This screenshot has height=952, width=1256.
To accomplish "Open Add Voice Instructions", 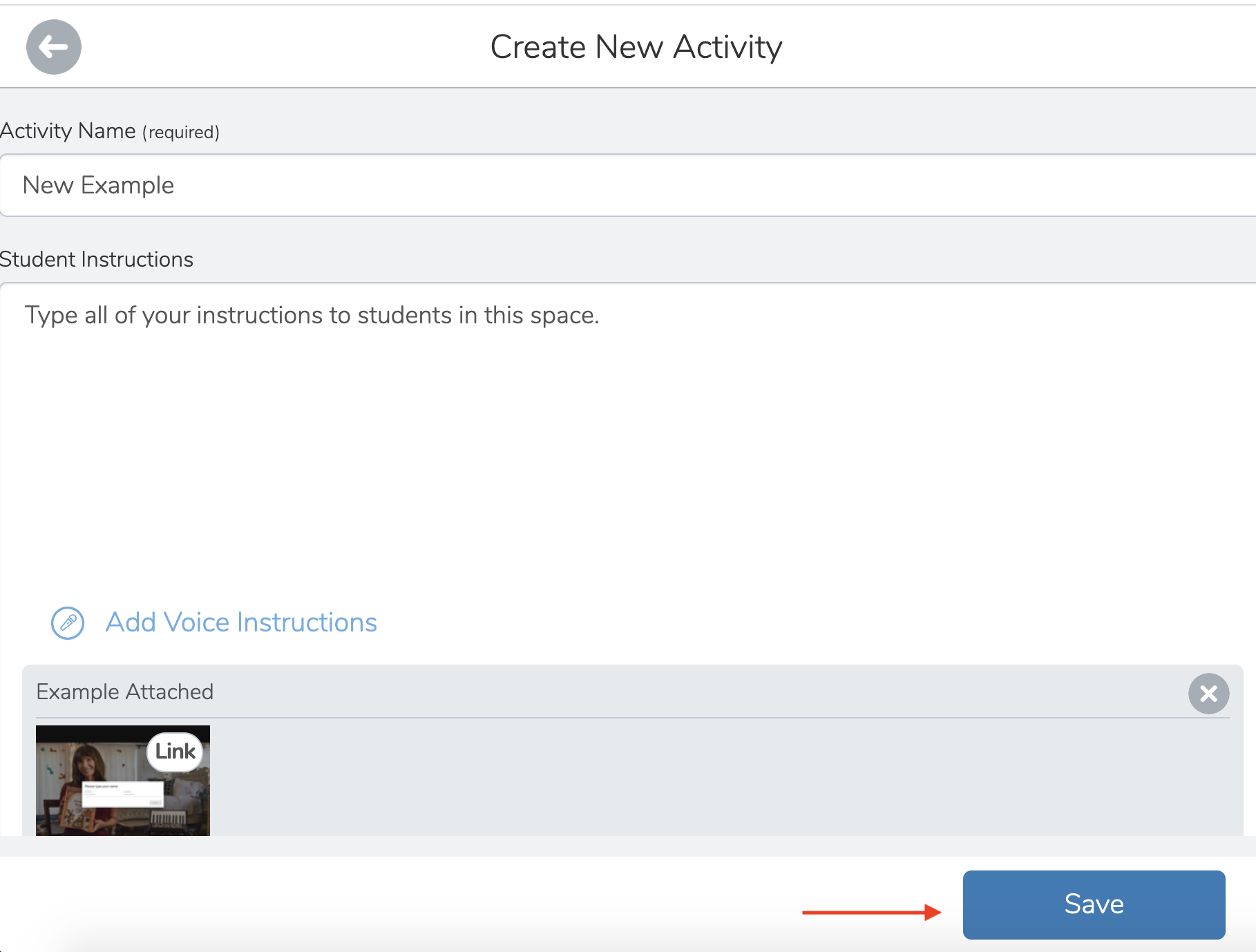I will (240, 622).
